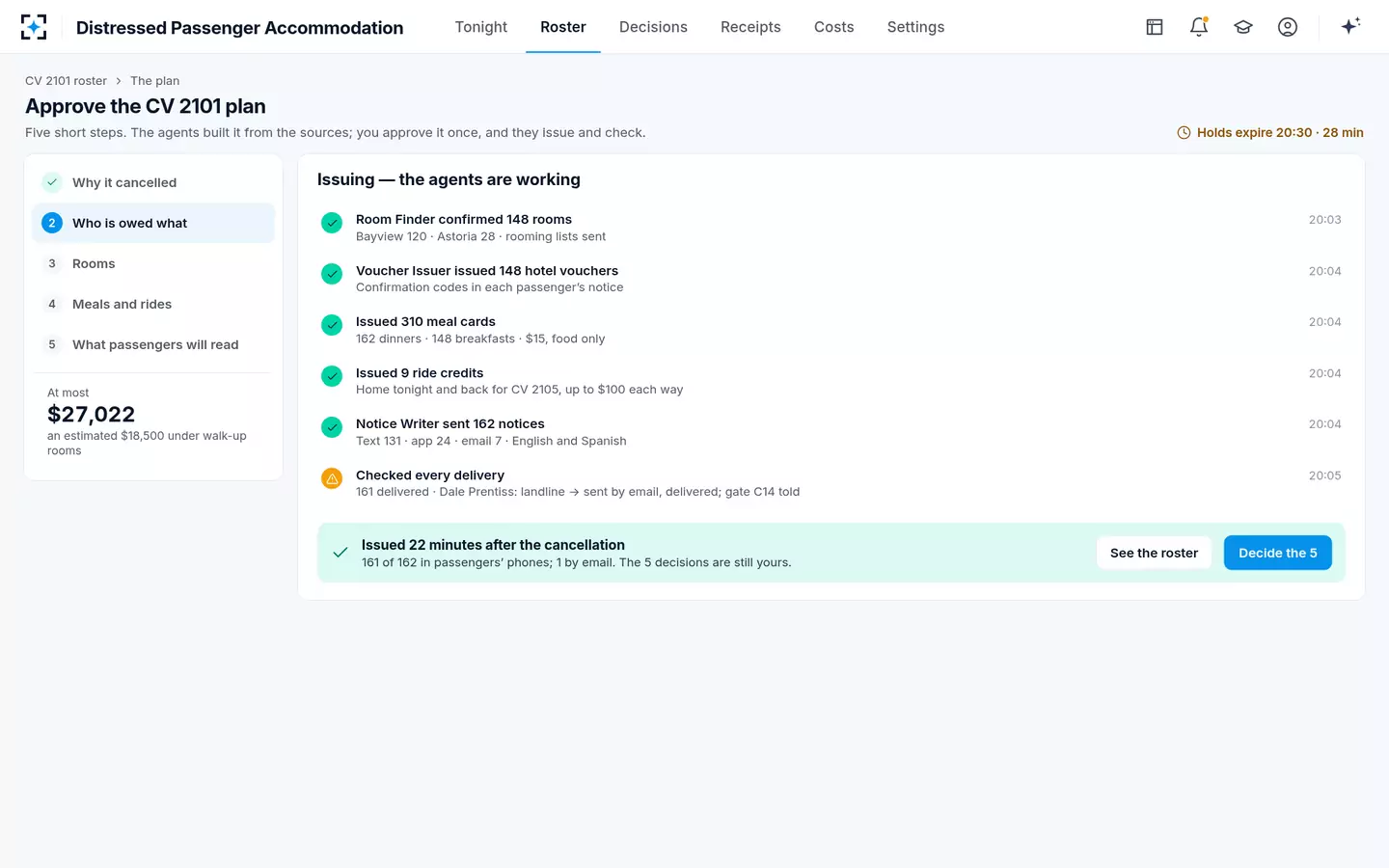This screenshot has height=868, width=1389.
Task: Click the orange warning icon beside Checked every delivery
Action: coord(332,478)
